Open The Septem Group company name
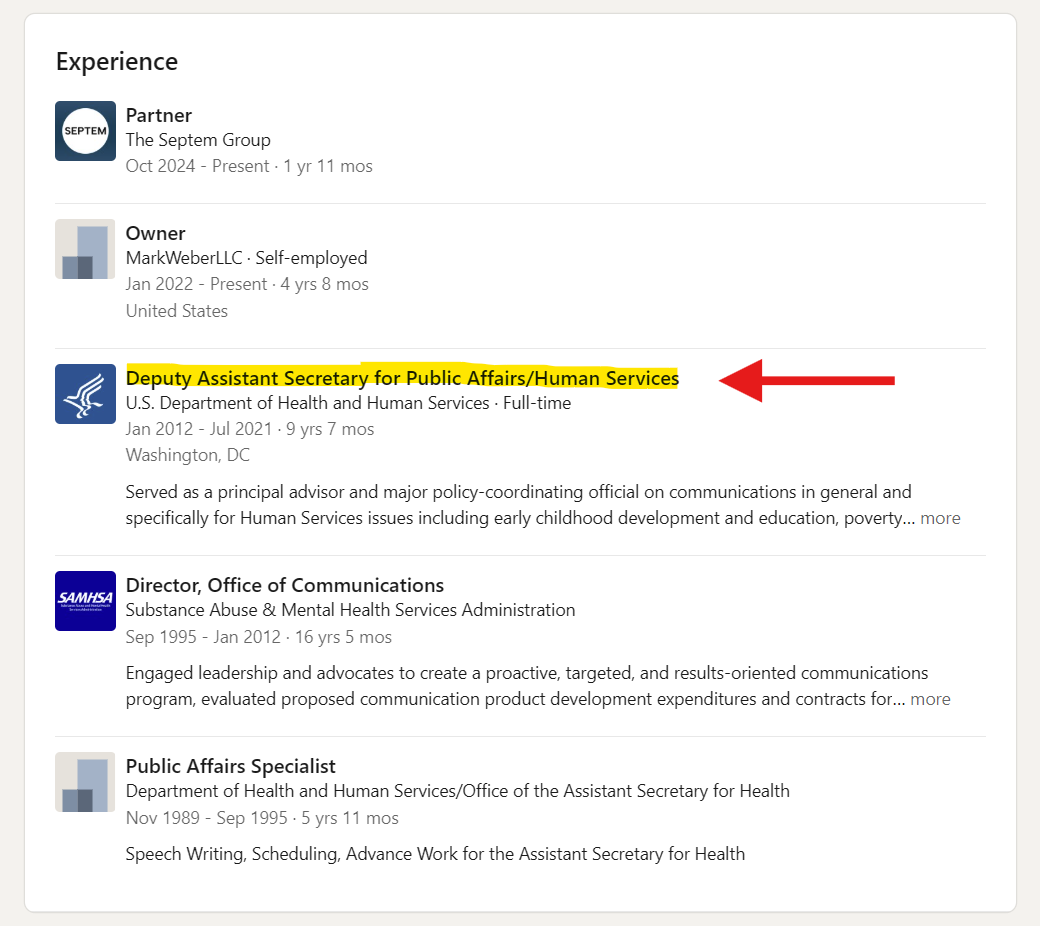Viewport: 1040px width, 926px height. point(198,140)
